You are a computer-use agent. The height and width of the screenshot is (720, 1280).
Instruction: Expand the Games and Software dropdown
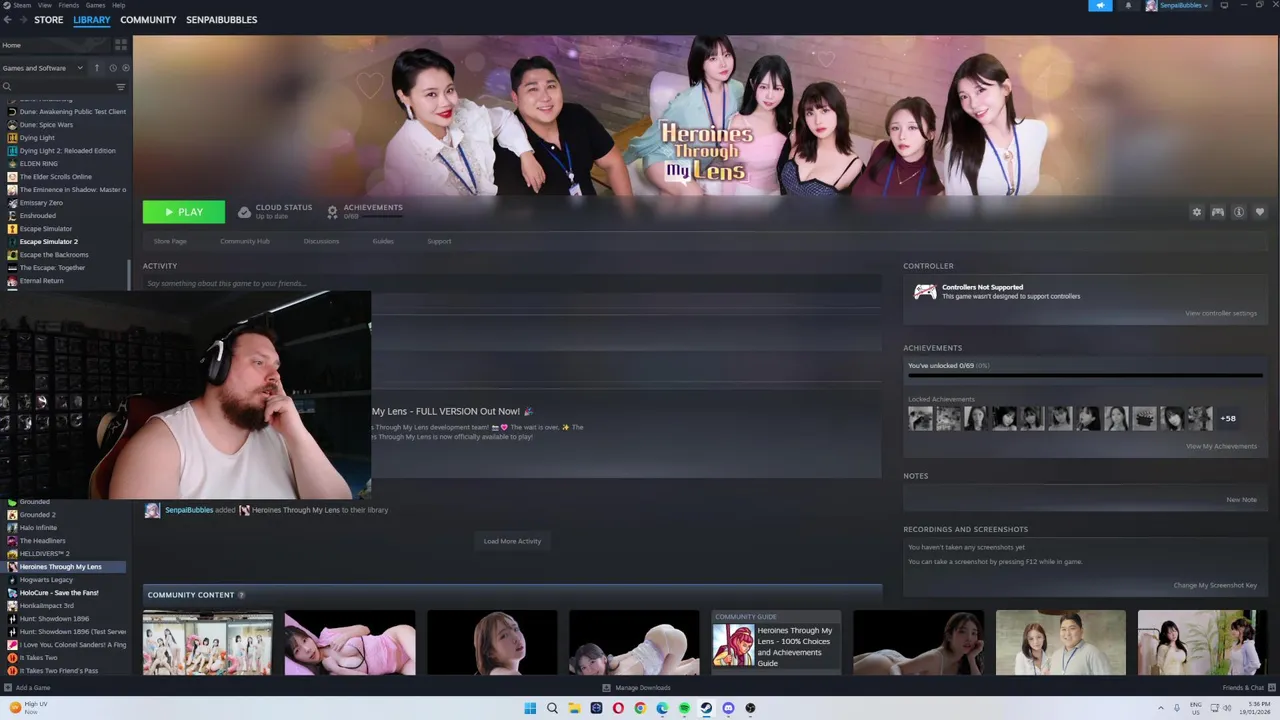[43, 68]
